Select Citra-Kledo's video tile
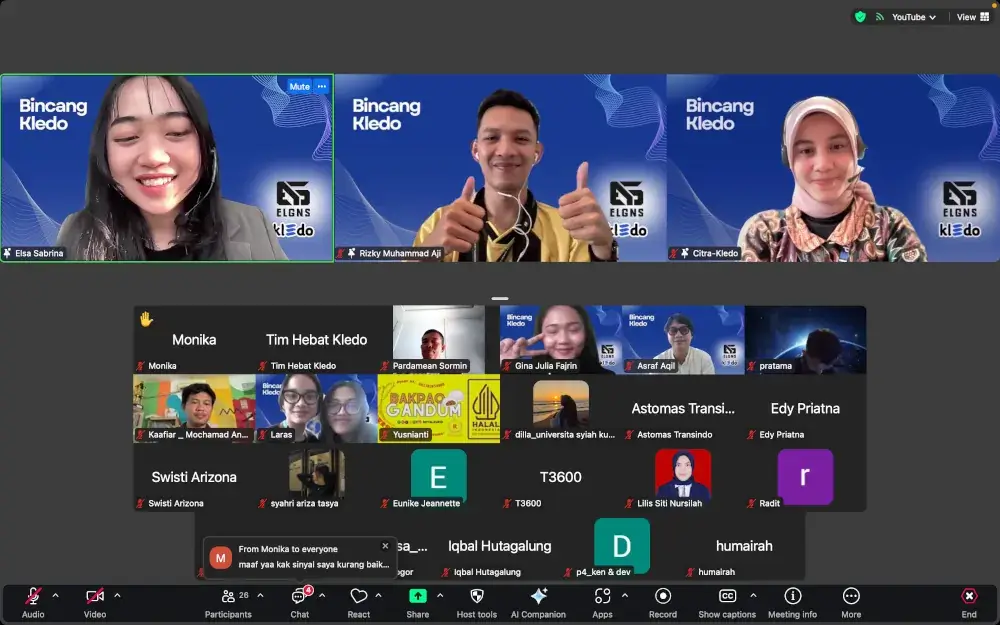This screenshot has width=1000, height=625. coord(833,168)
